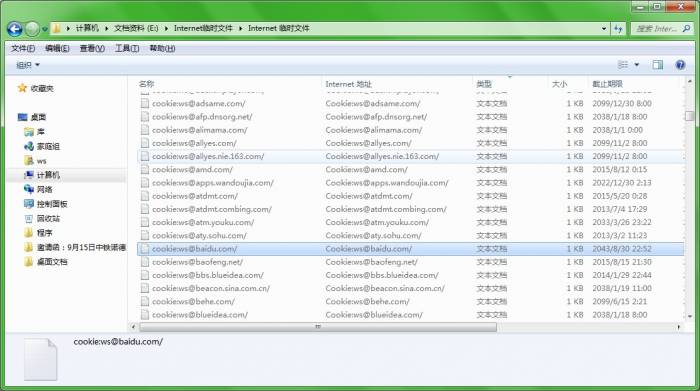Select the cookie:ws@beacon.sina.com.cn/ file name
Viewport: 700px width, 391px height.
[x=211, y=288]
